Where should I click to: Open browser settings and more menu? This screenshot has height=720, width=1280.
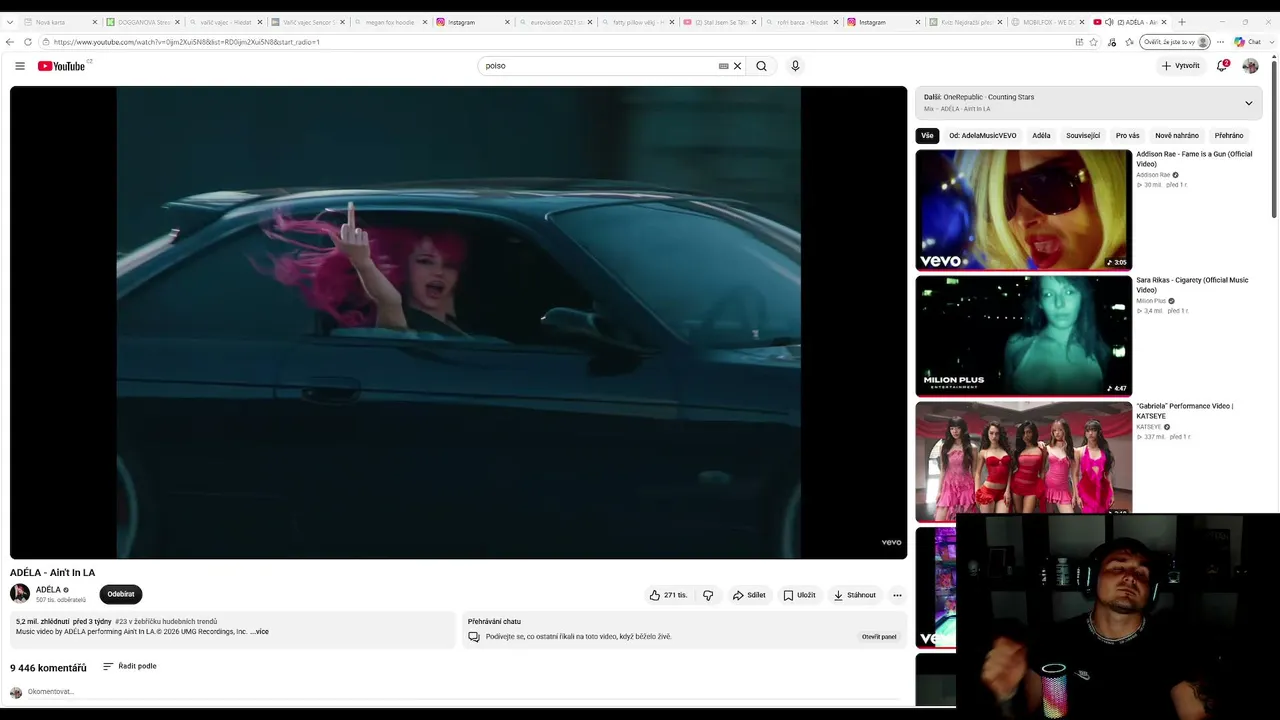(x=1220, y=42)
